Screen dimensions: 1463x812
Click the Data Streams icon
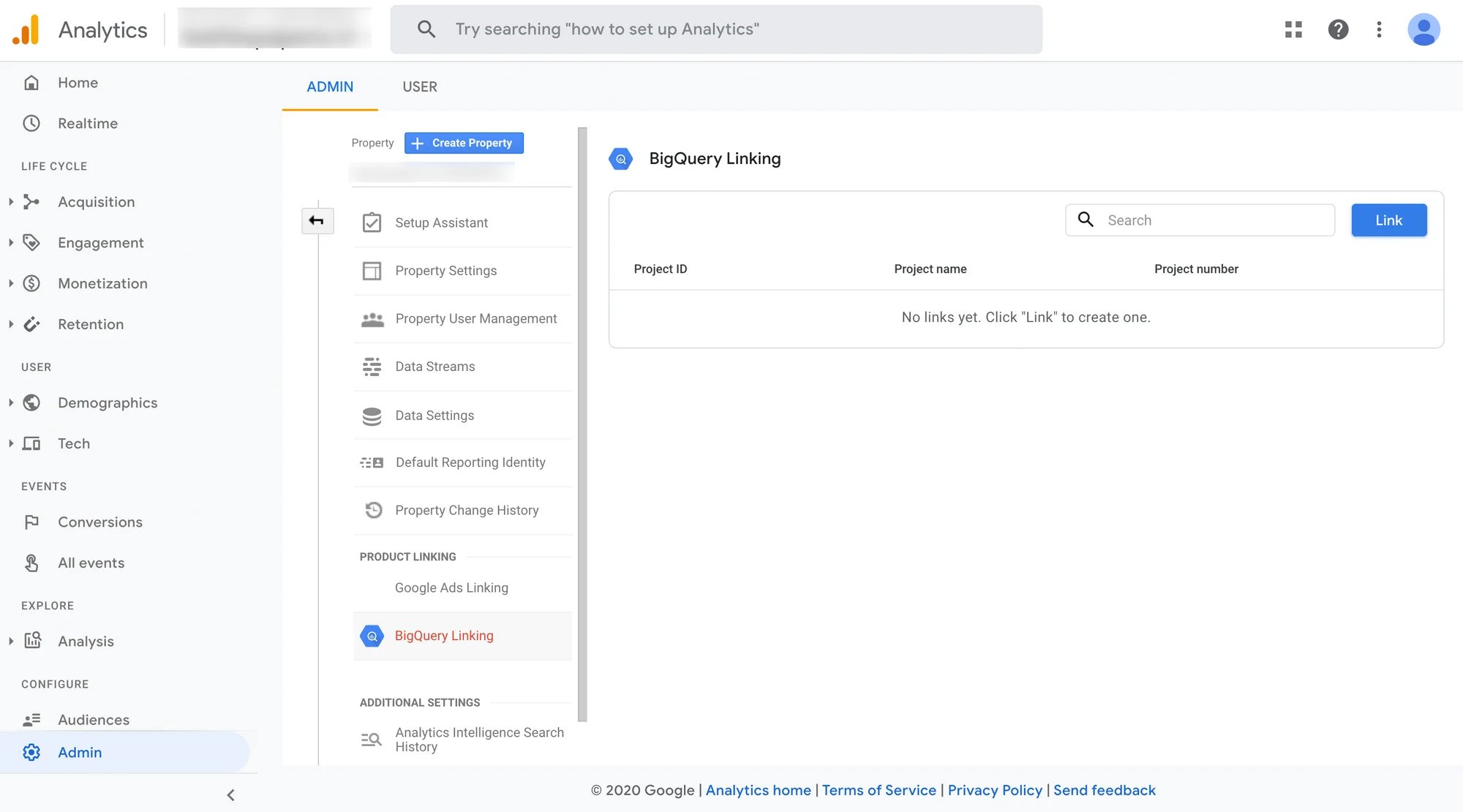(372, 366)
